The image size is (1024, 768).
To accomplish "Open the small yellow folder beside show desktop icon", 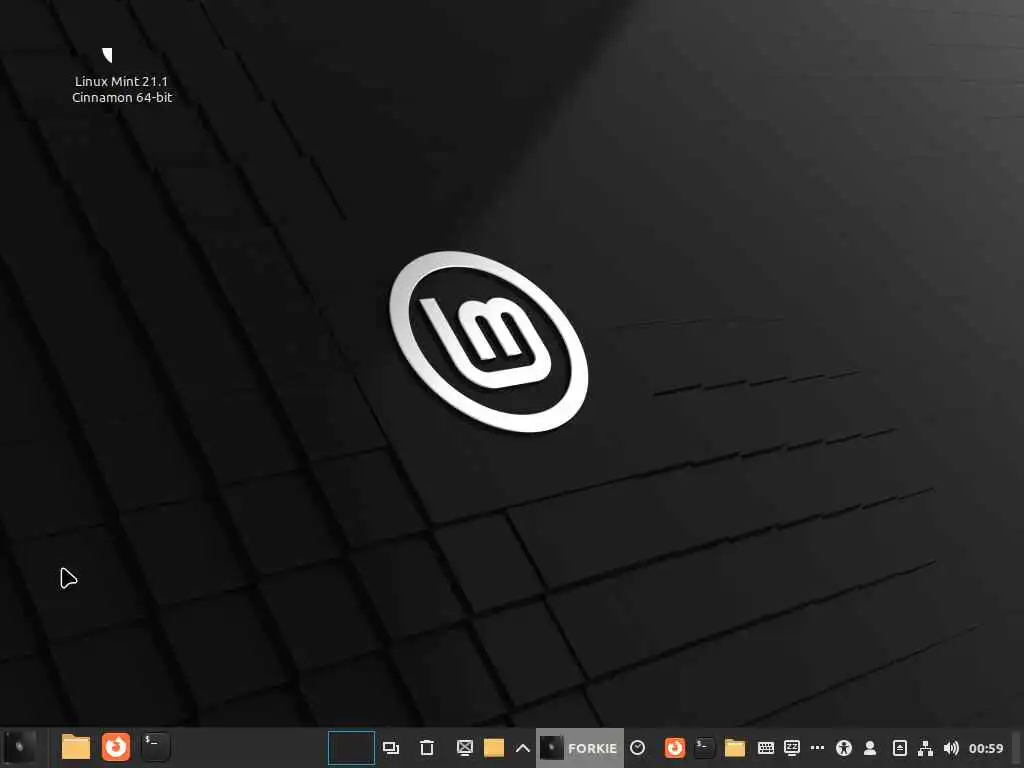I will coord(494,748).
